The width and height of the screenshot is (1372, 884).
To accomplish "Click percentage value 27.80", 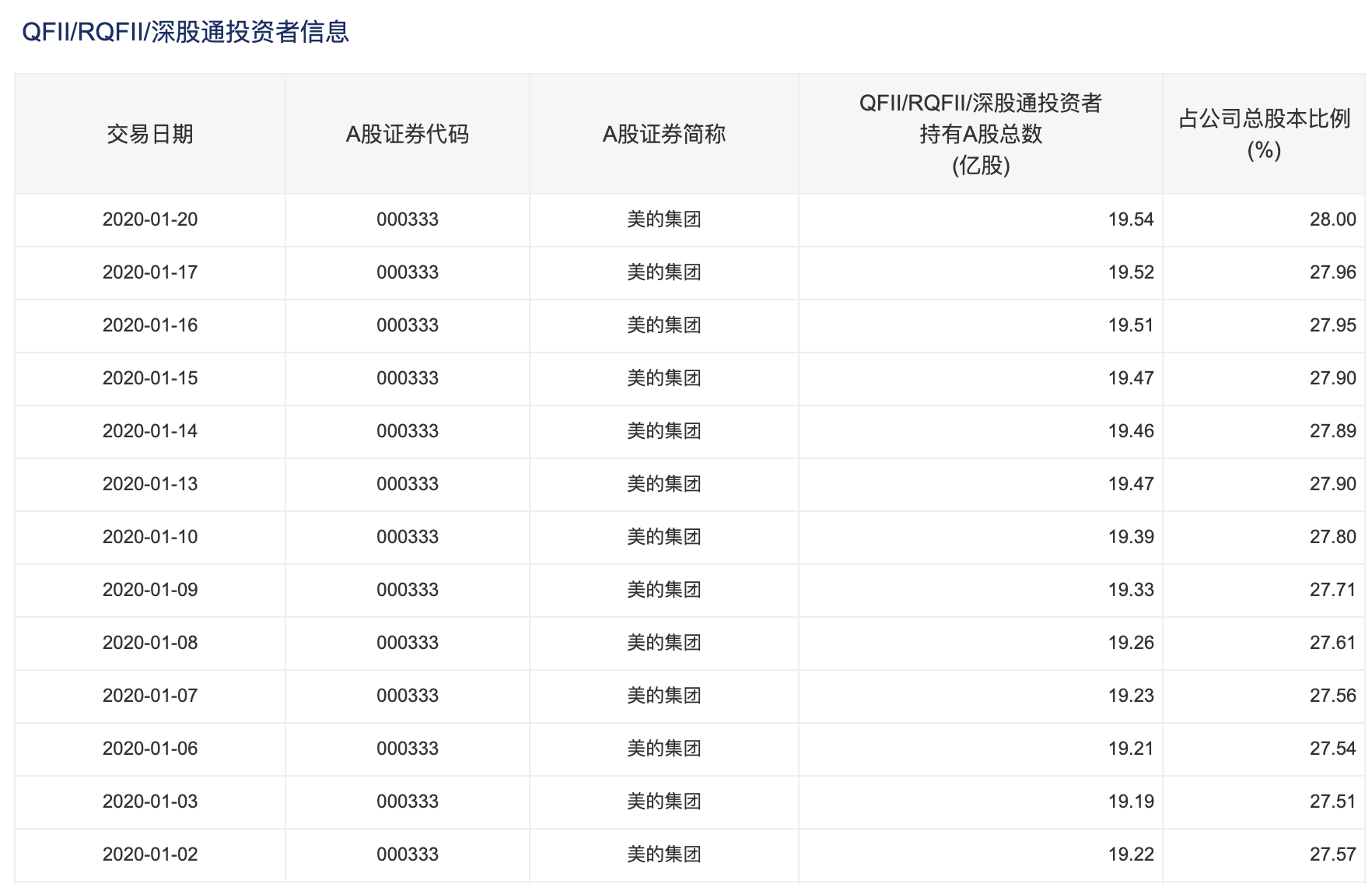I will coord(1333,537).
